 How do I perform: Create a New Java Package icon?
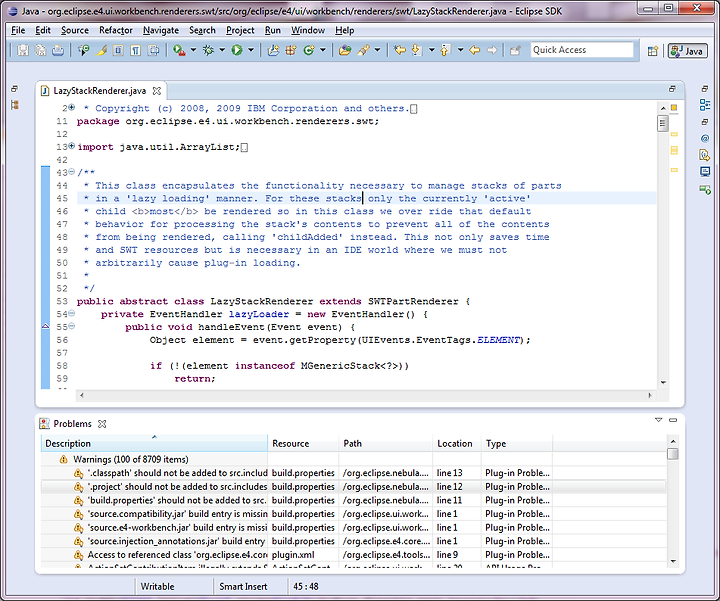click(291, 50)
